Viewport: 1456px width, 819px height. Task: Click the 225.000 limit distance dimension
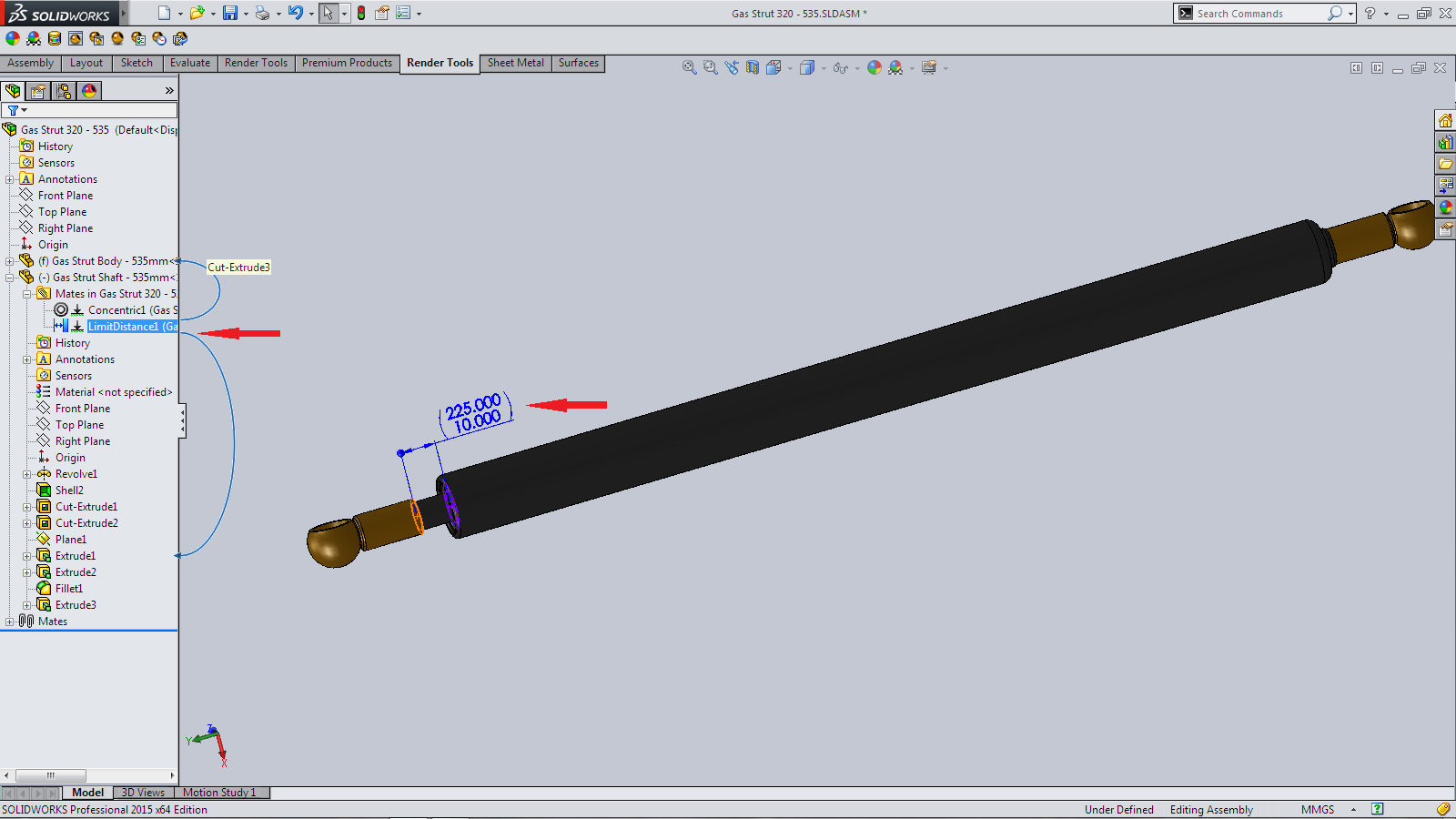coord(473,405)
